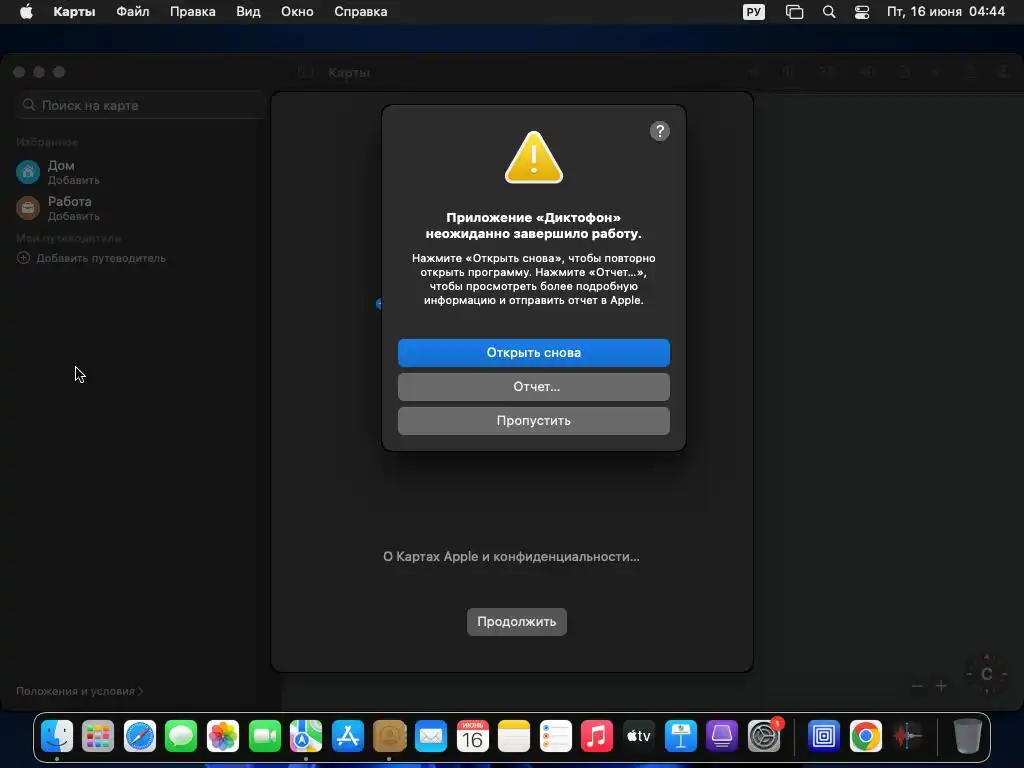Open Reminders app in the Dock

point(556,737)
